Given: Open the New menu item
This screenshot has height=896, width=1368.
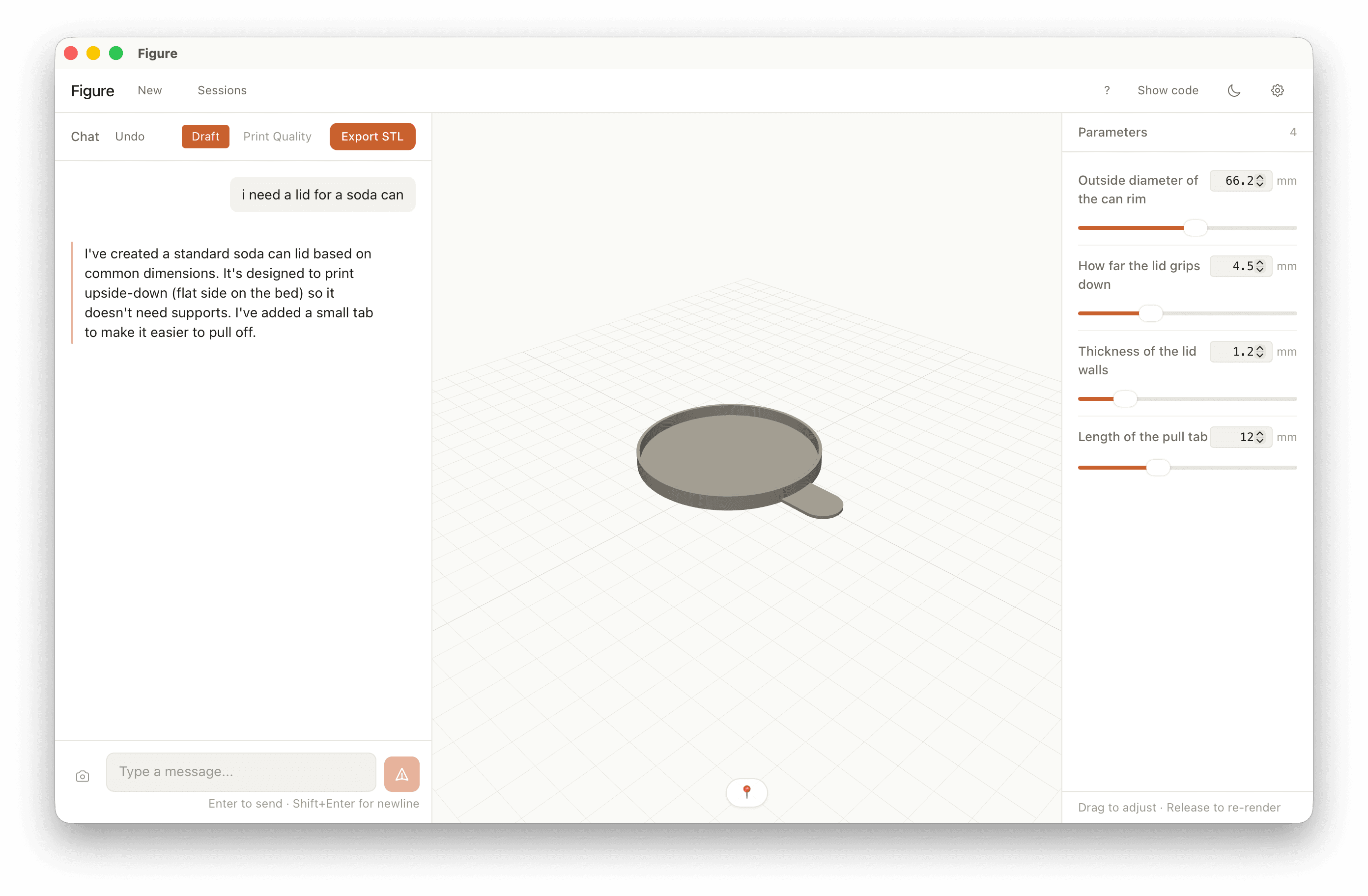Looking at the screenshot, I should tap(149, 90).
